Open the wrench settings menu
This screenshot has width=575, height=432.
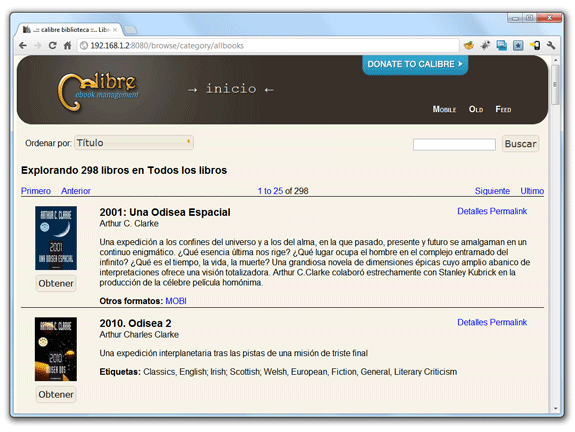tap(551, 45)
